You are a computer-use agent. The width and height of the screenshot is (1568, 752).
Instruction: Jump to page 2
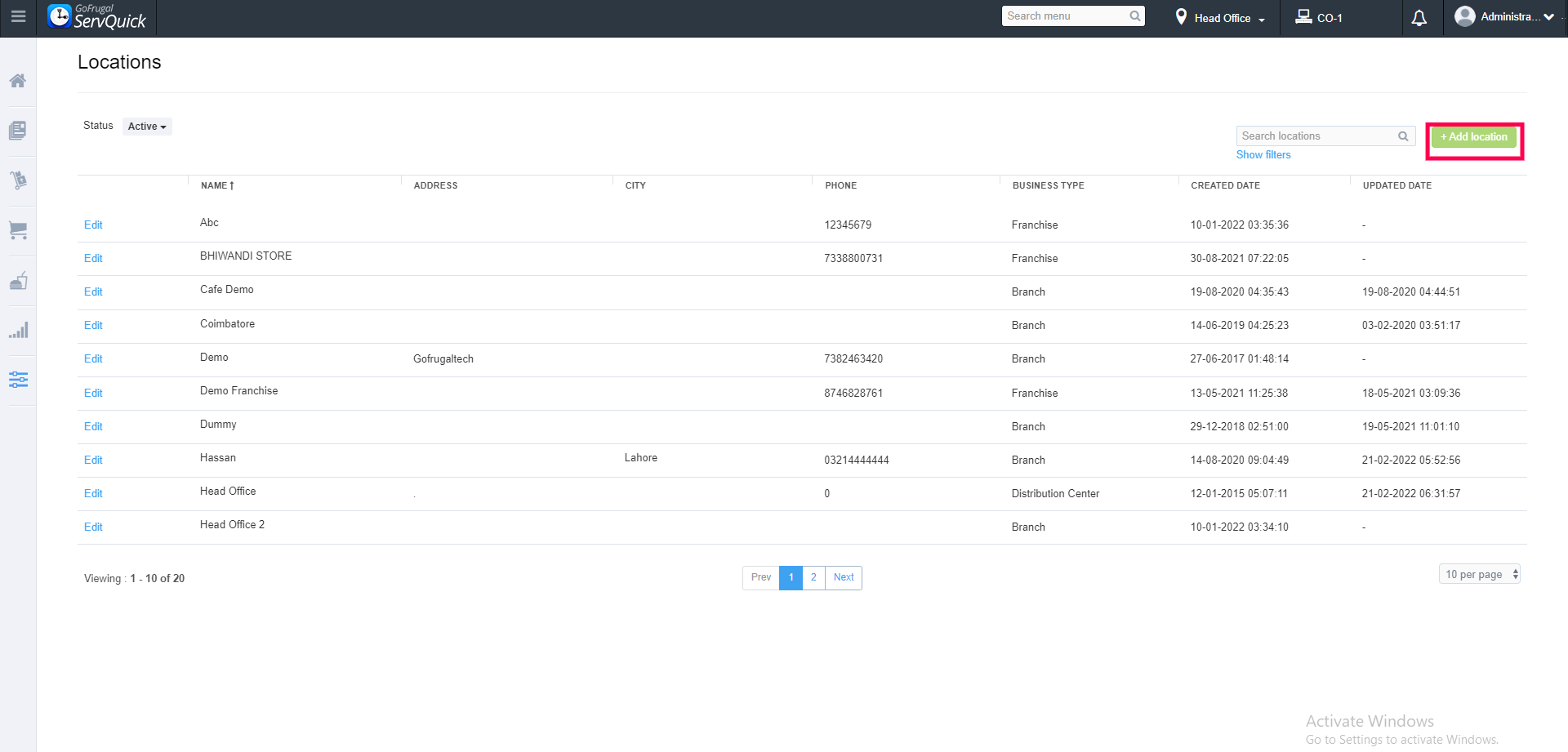coord(813,578)
